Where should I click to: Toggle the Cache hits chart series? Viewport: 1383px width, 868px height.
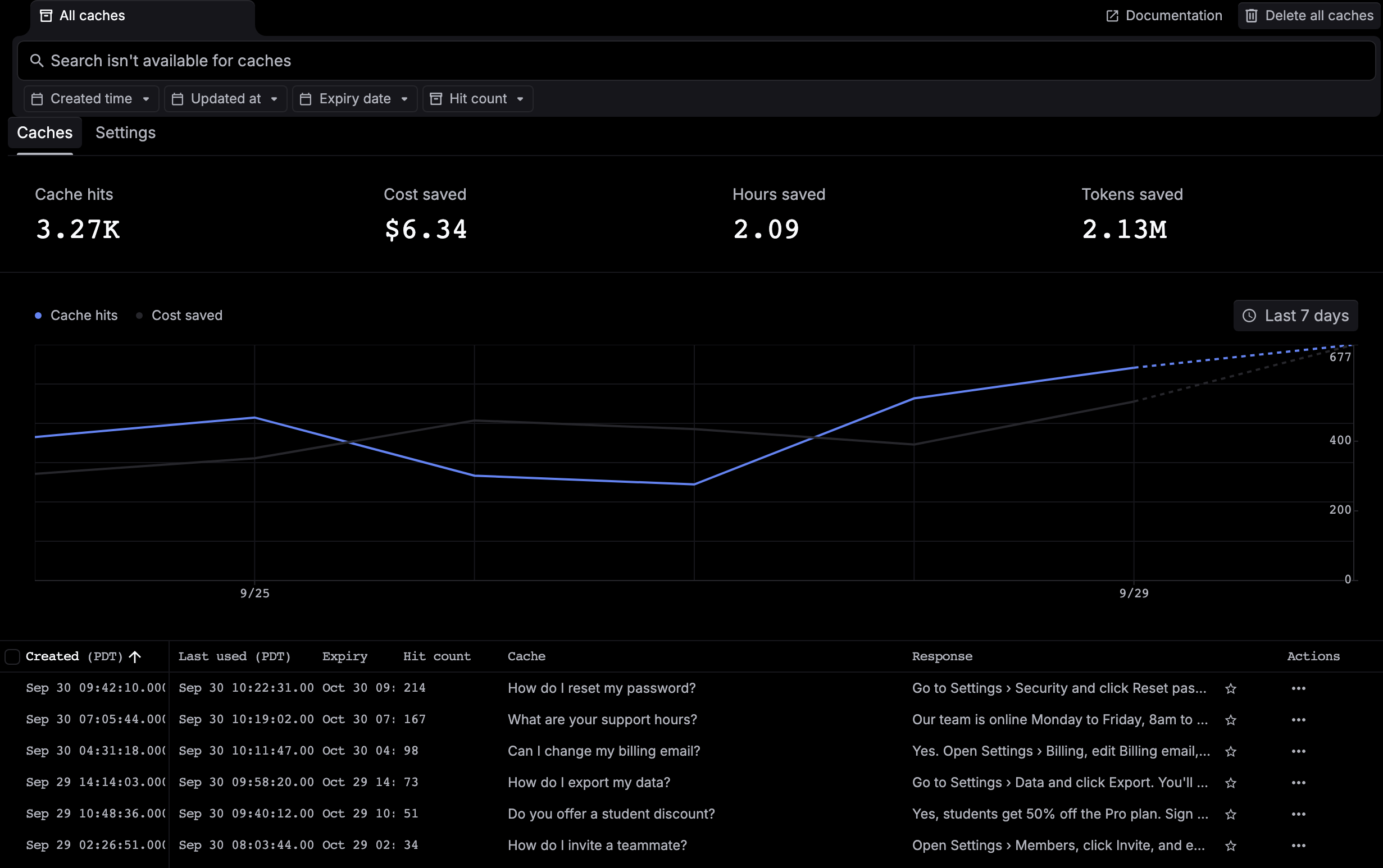tap(76, 316)
